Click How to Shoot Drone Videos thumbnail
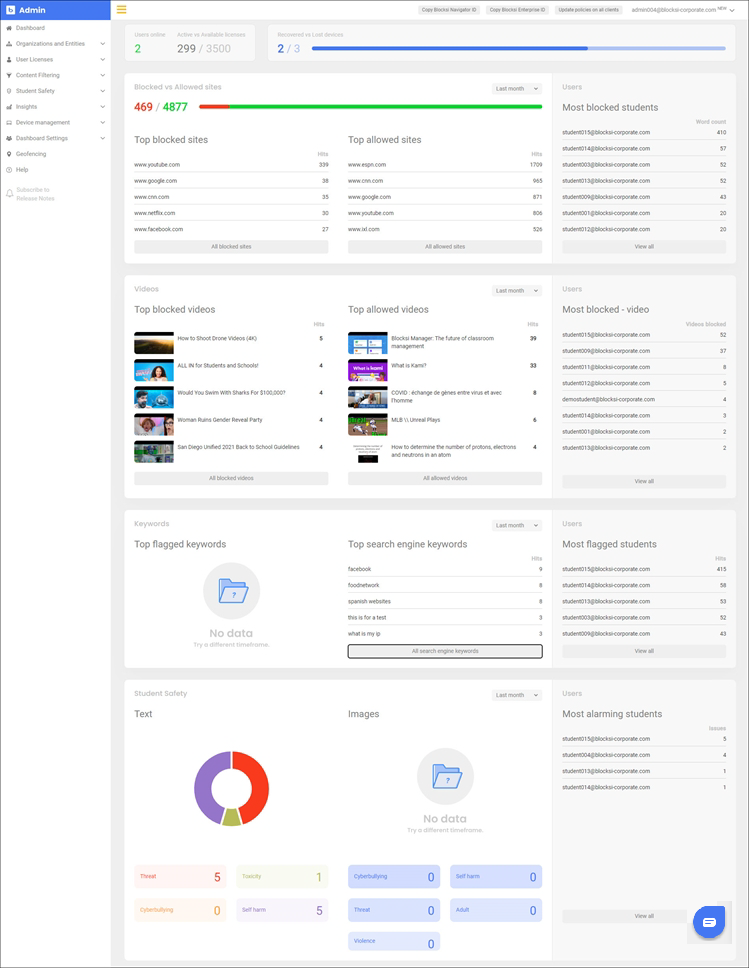This screenshot has width=749, height=968. (x=154, y=343)
